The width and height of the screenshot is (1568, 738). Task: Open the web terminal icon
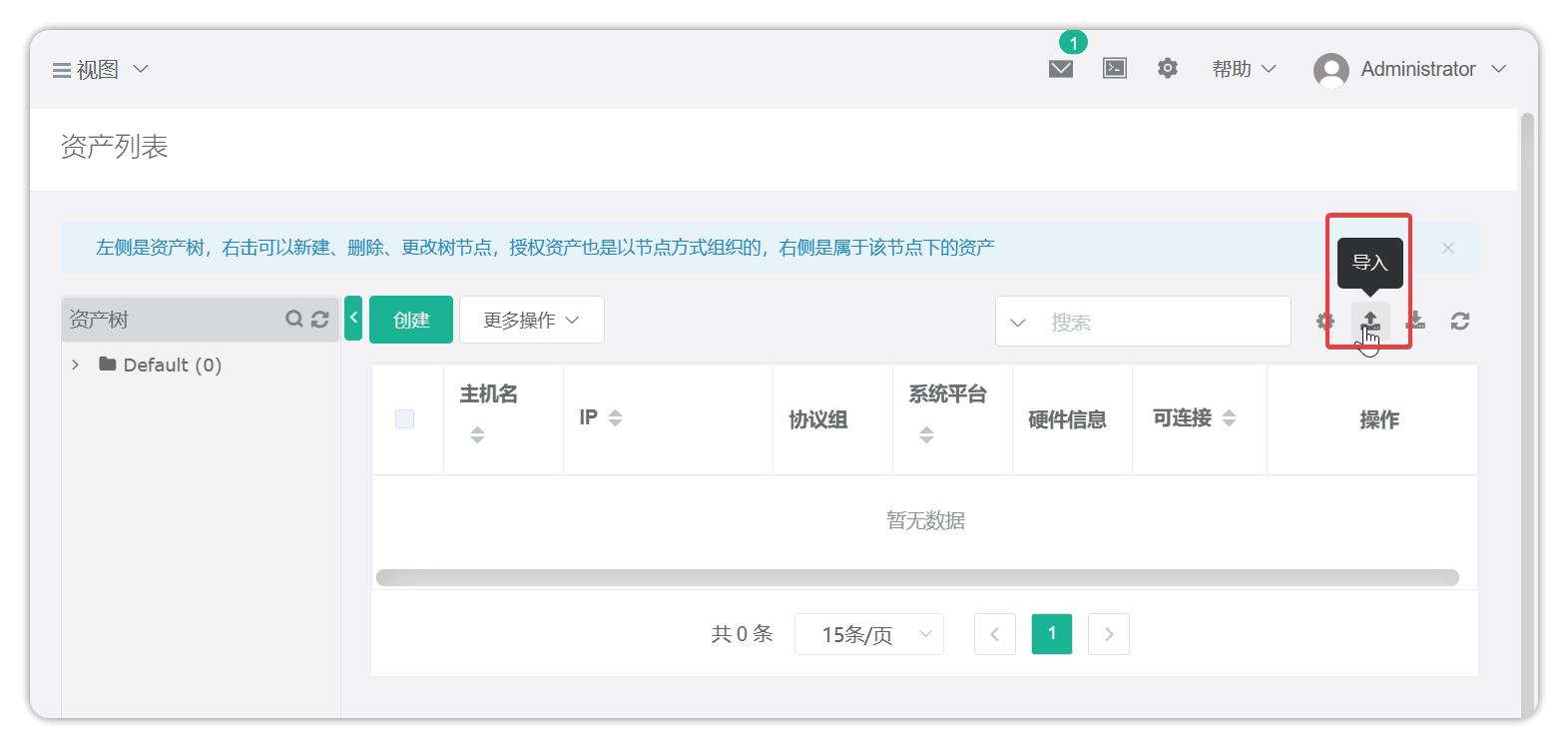[x=1115, y=68]
